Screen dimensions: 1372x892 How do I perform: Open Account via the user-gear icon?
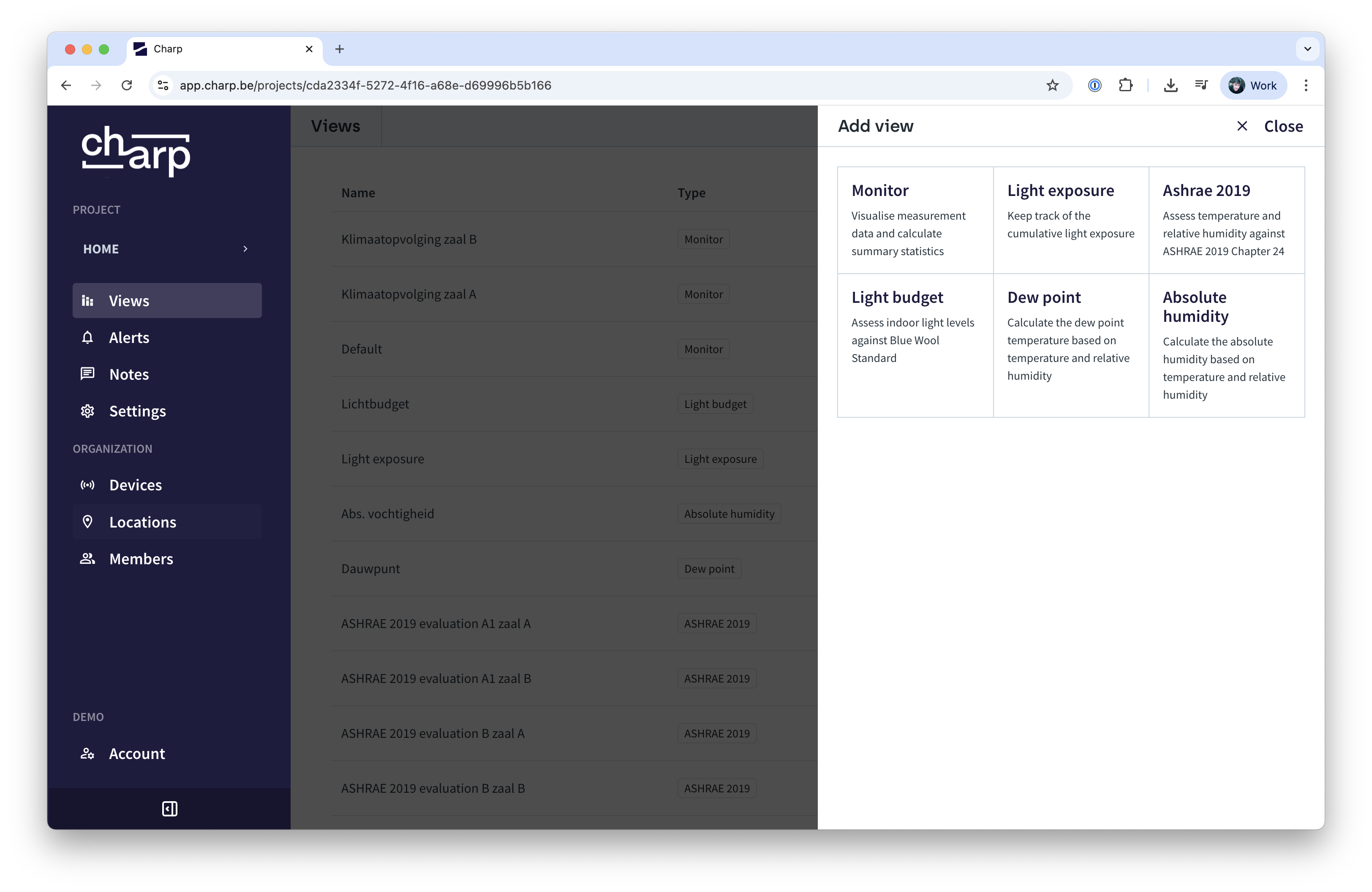[87, 754]
